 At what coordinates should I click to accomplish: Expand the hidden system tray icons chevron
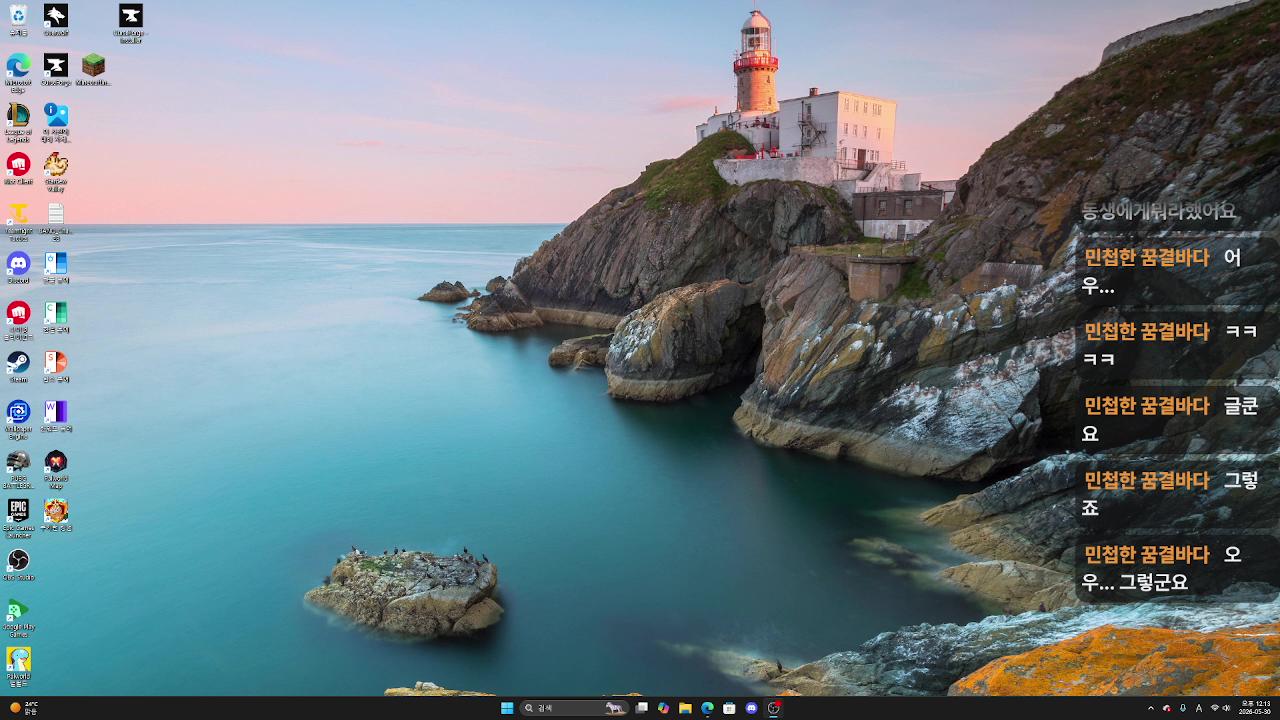pos(1150,708)
